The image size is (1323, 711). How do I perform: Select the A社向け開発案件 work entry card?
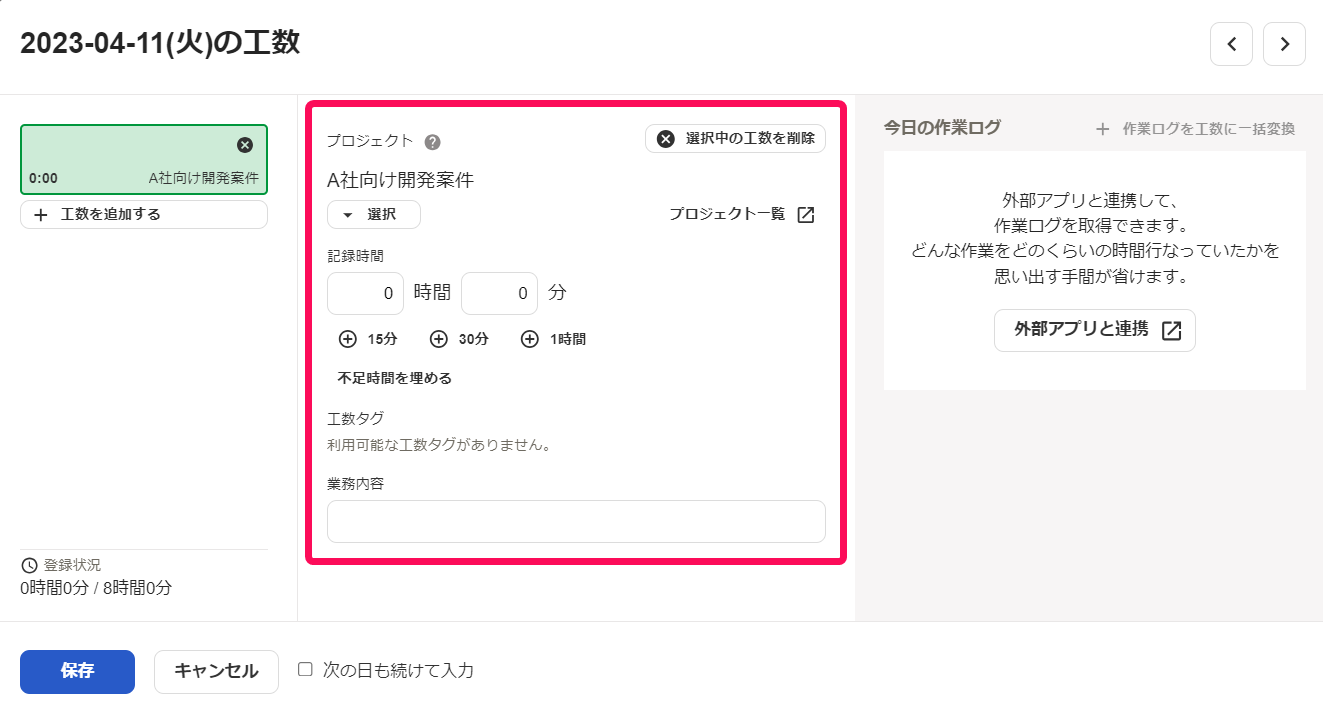(144, 160)
